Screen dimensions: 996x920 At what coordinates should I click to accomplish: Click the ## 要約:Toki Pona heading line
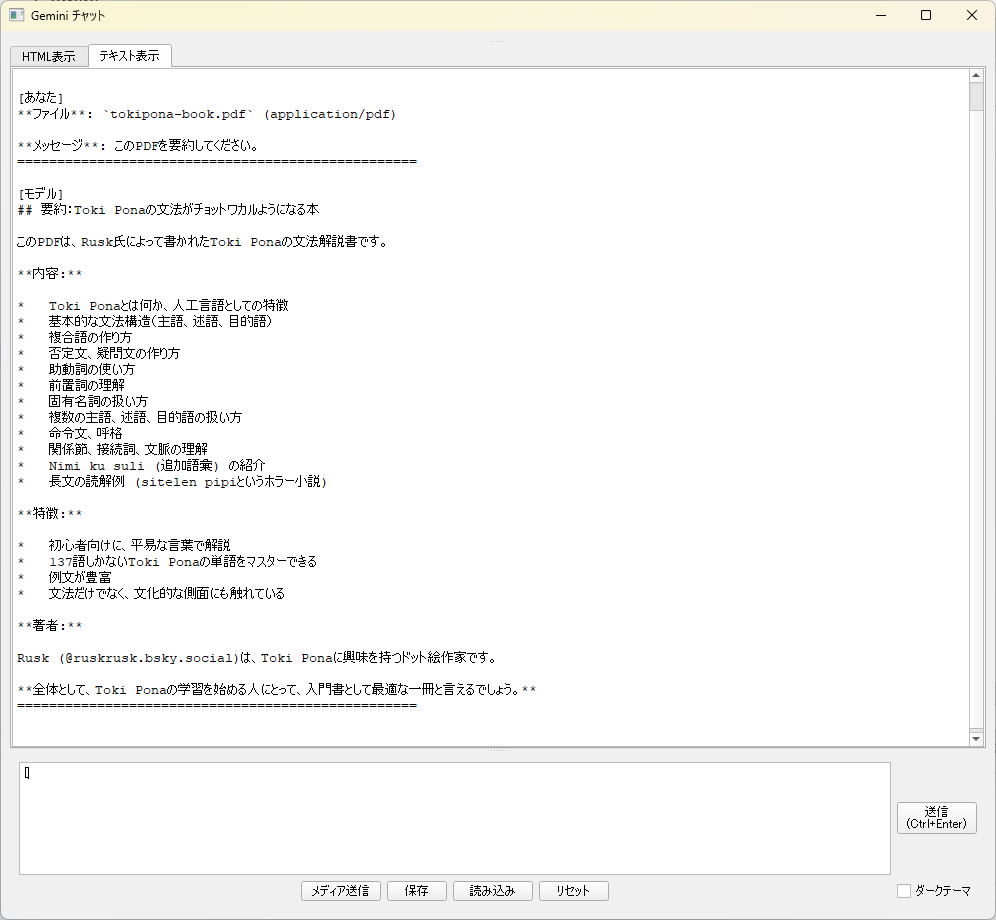click(168, 210)
